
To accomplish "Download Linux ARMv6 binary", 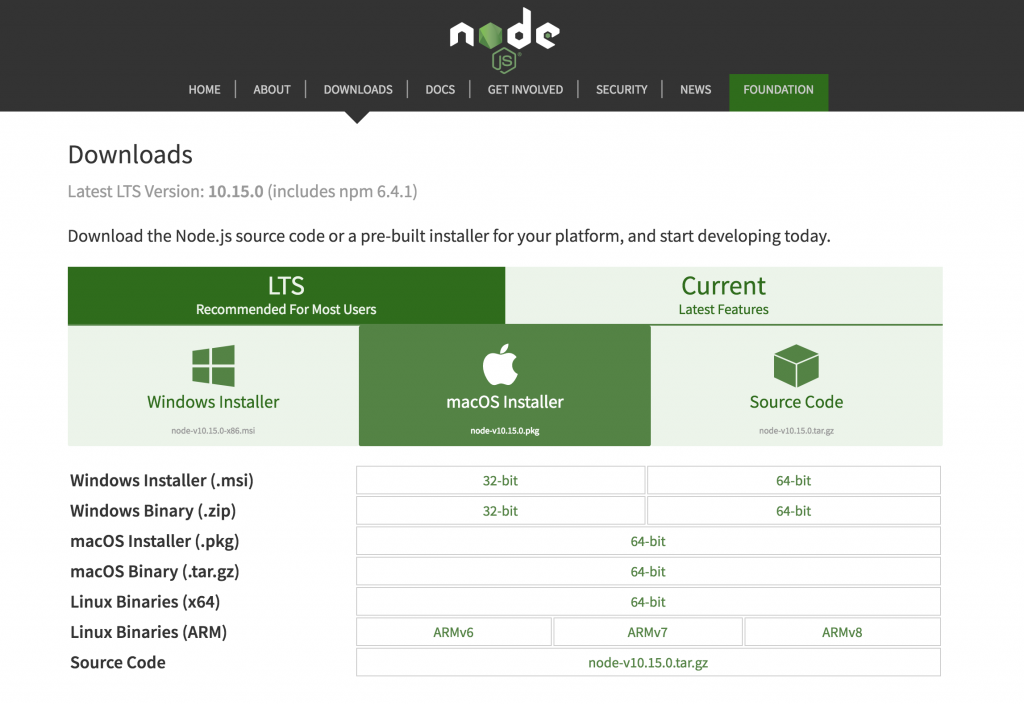I will (x=453, y=632).
